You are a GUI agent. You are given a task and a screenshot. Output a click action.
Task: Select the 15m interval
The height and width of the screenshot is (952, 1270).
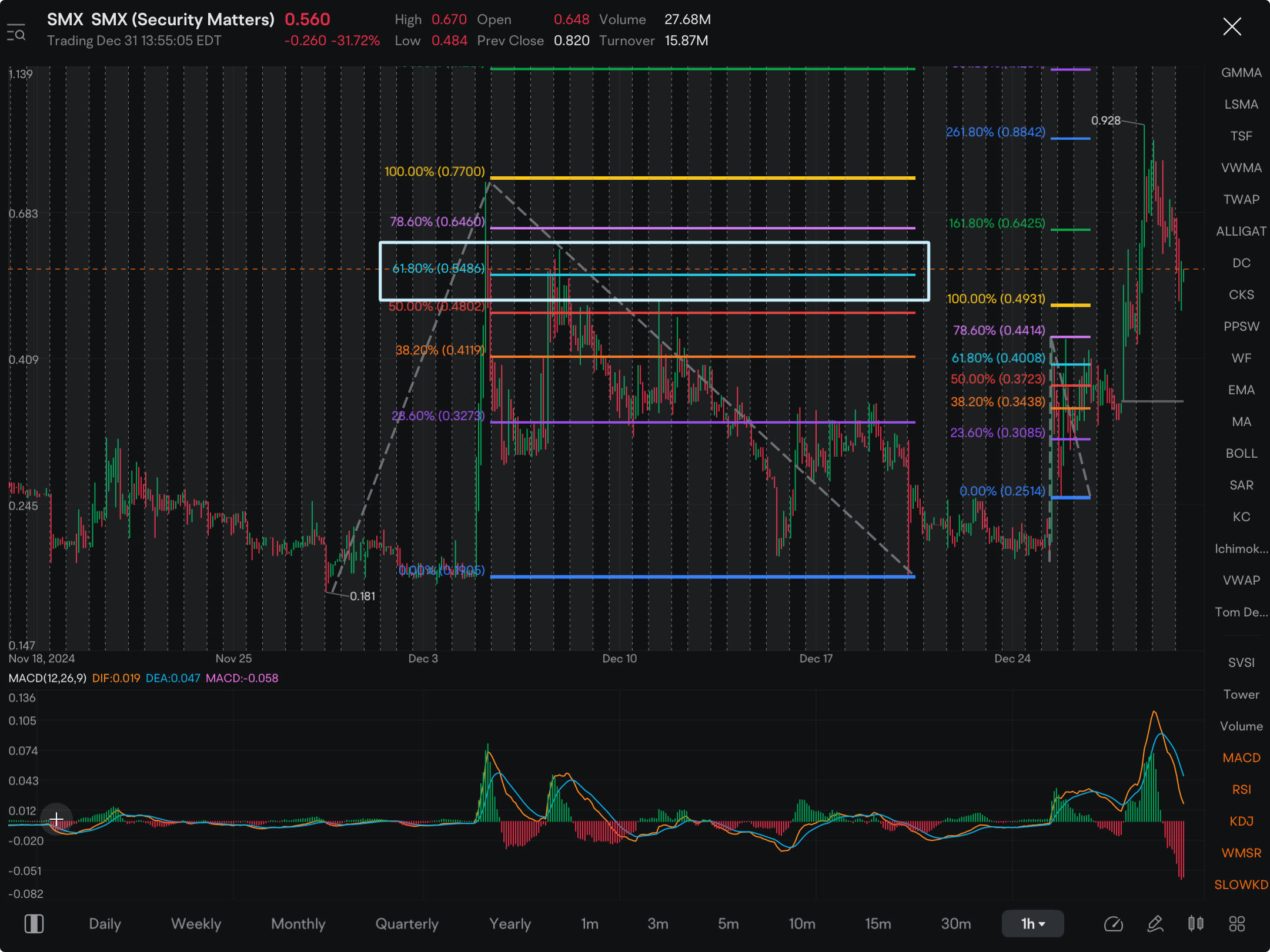(x=878, y=924)
